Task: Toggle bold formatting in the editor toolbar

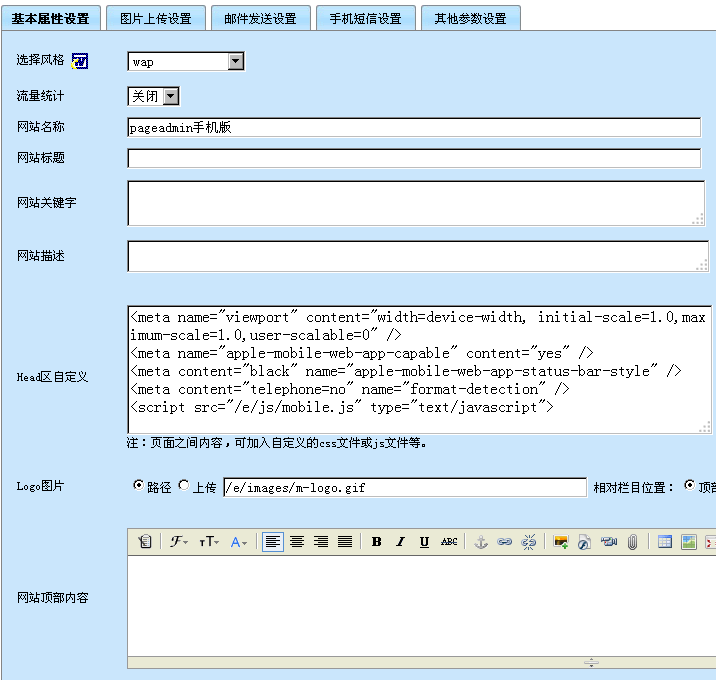Action: [x=377, y=542]
